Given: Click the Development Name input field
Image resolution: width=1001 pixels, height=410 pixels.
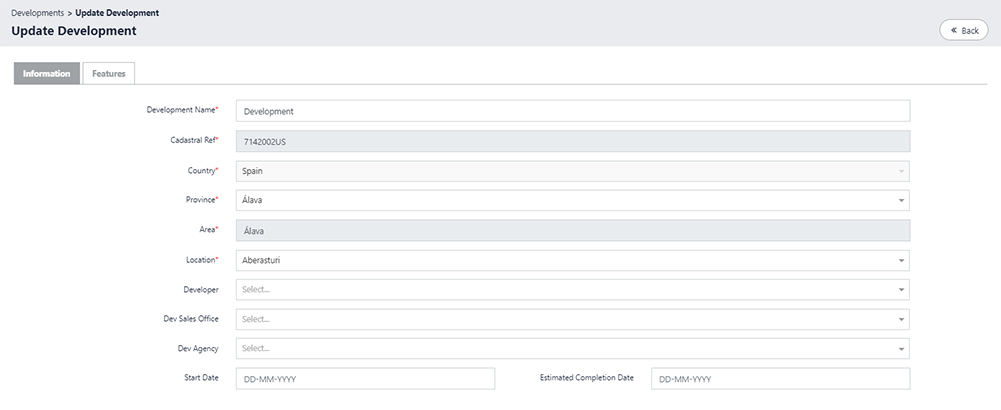Looking at the screenshot, I should (573, 111).
